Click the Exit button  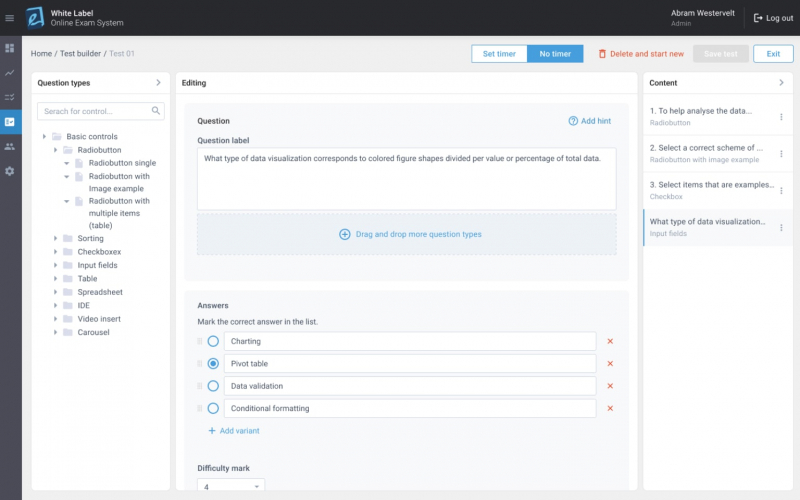pos(773,54)
